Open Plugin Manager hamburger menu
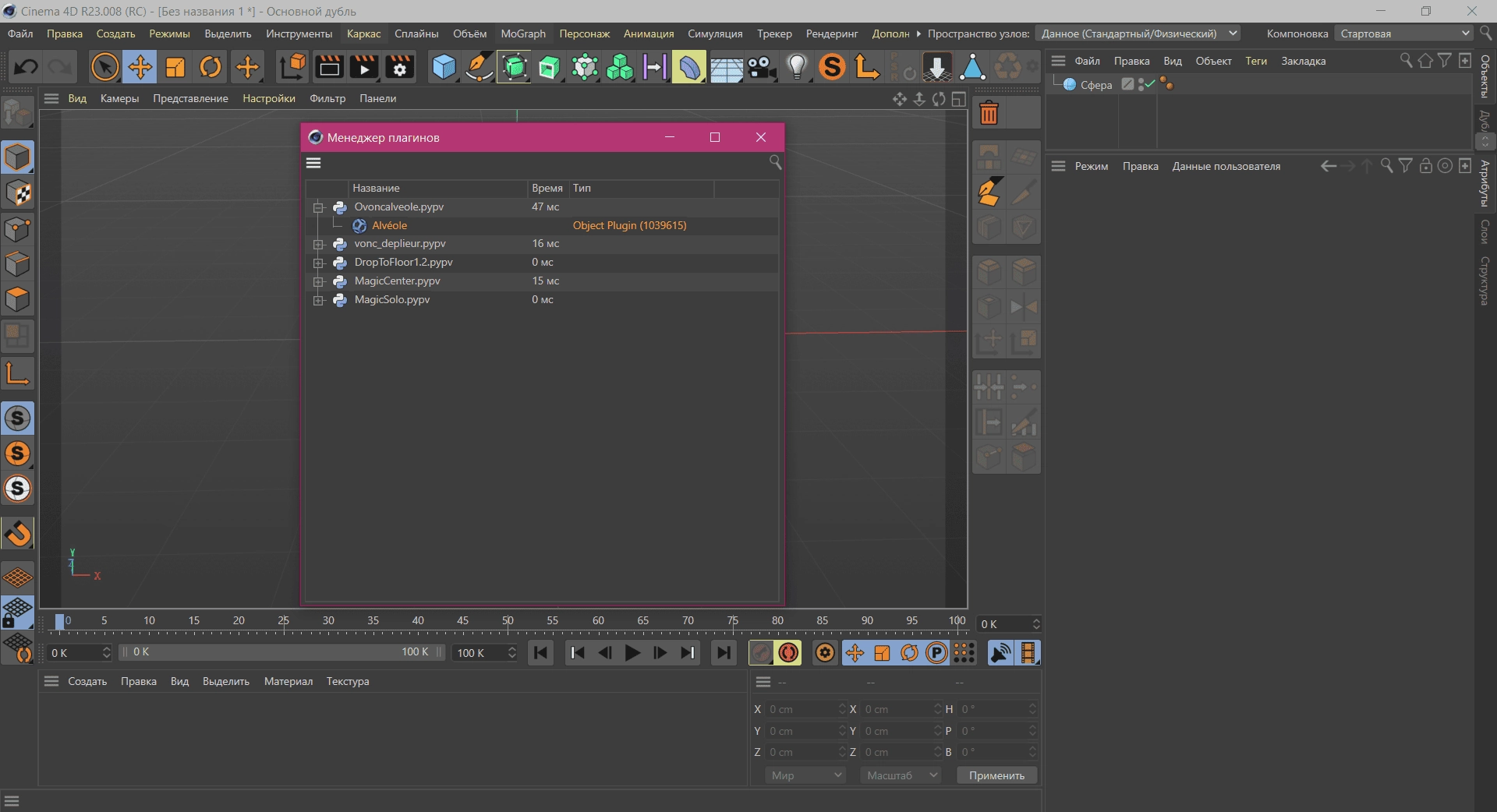Screen dimensions: 1497x812 [x=313, y=163]
